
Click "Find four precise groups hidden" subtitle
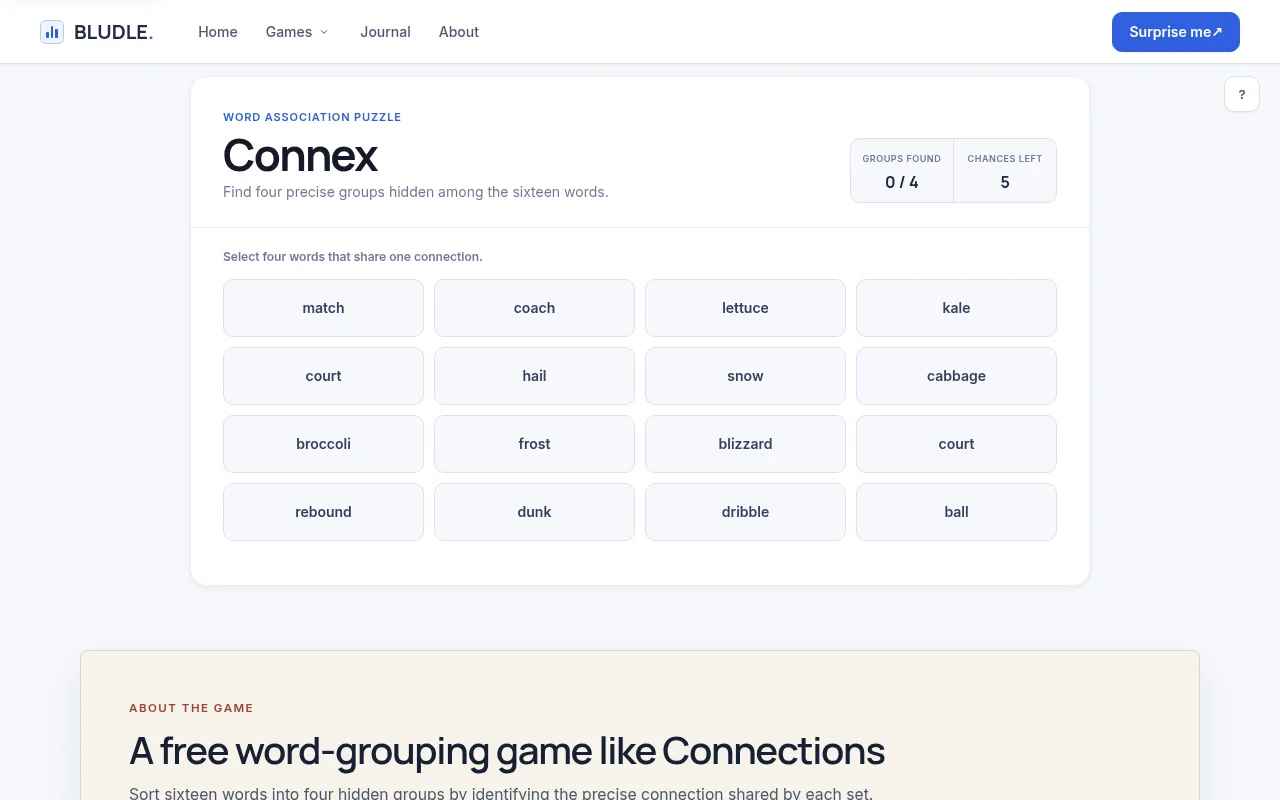pos(415,192)
